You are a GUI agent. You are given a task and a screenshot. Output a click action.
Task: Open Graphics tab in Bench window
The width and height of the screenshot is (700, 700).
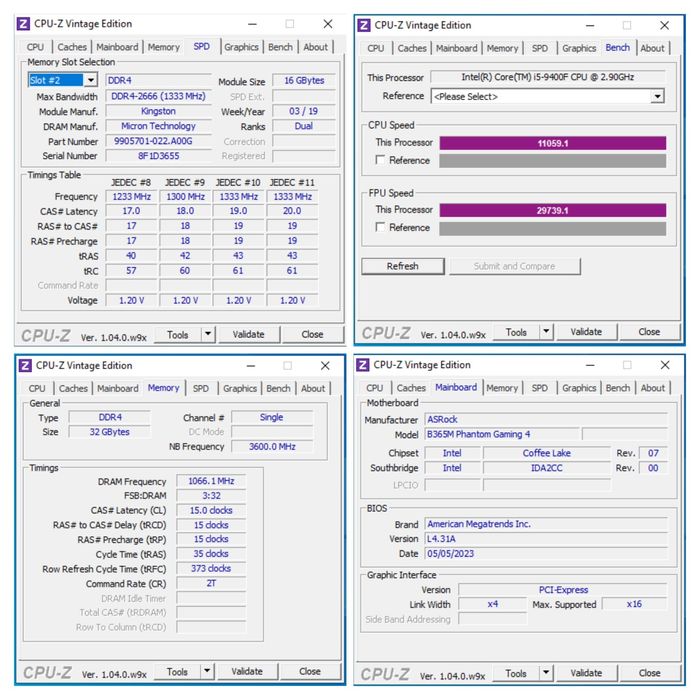(579, 48)
